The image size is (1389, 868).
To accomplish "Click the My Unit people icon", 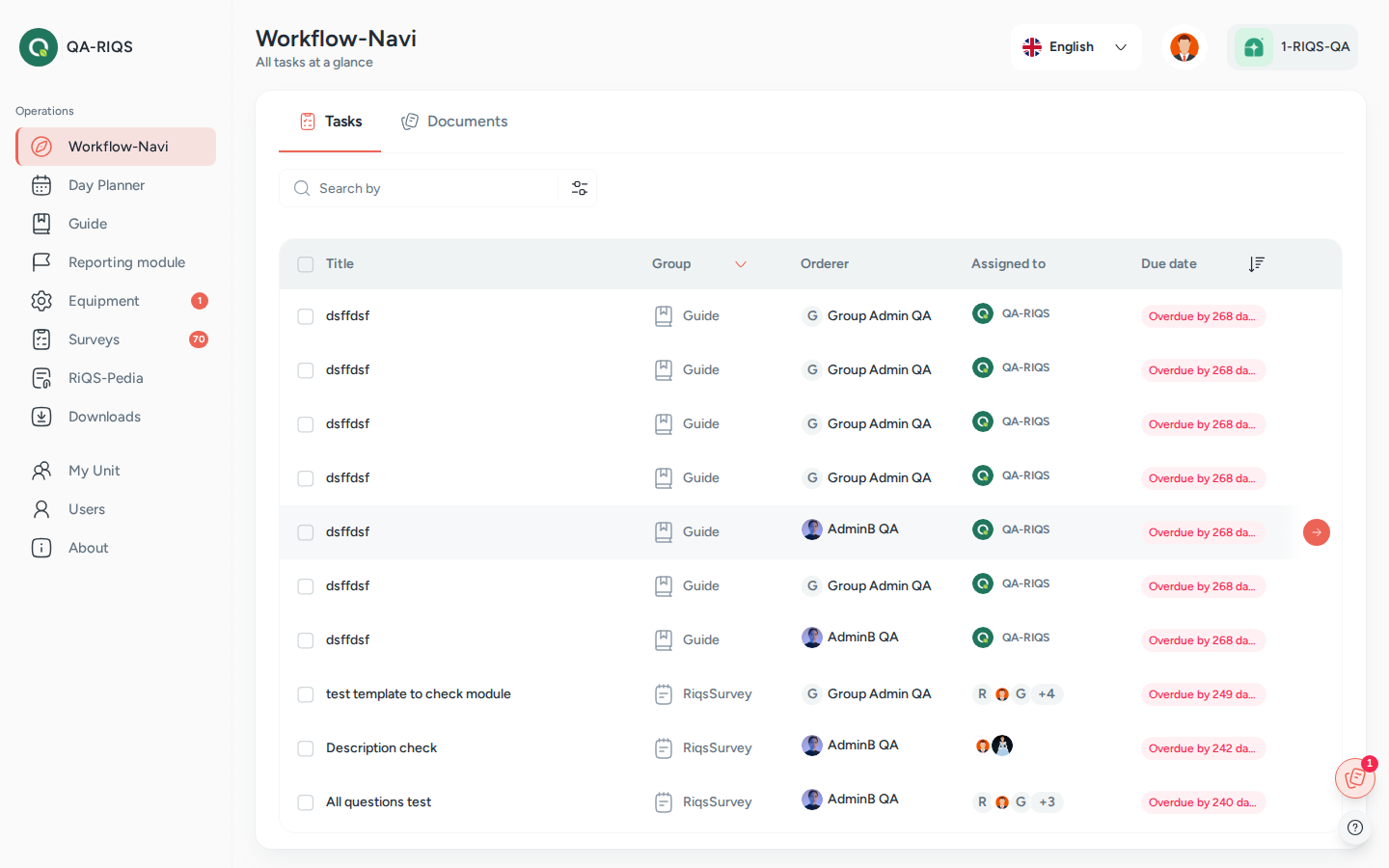I will pos(41,471).
